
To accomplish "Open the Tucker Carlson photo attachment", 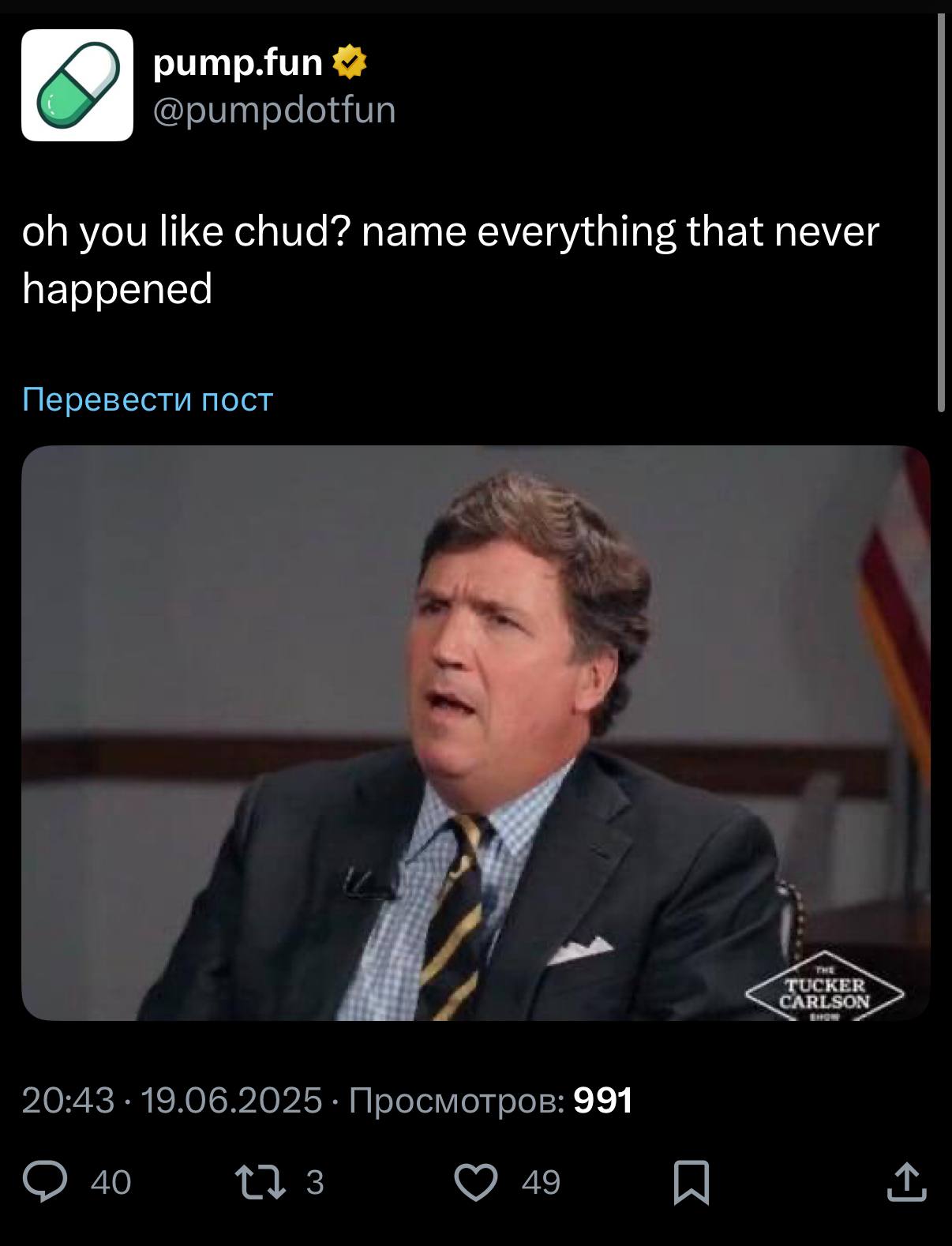I will coord(476,733).
